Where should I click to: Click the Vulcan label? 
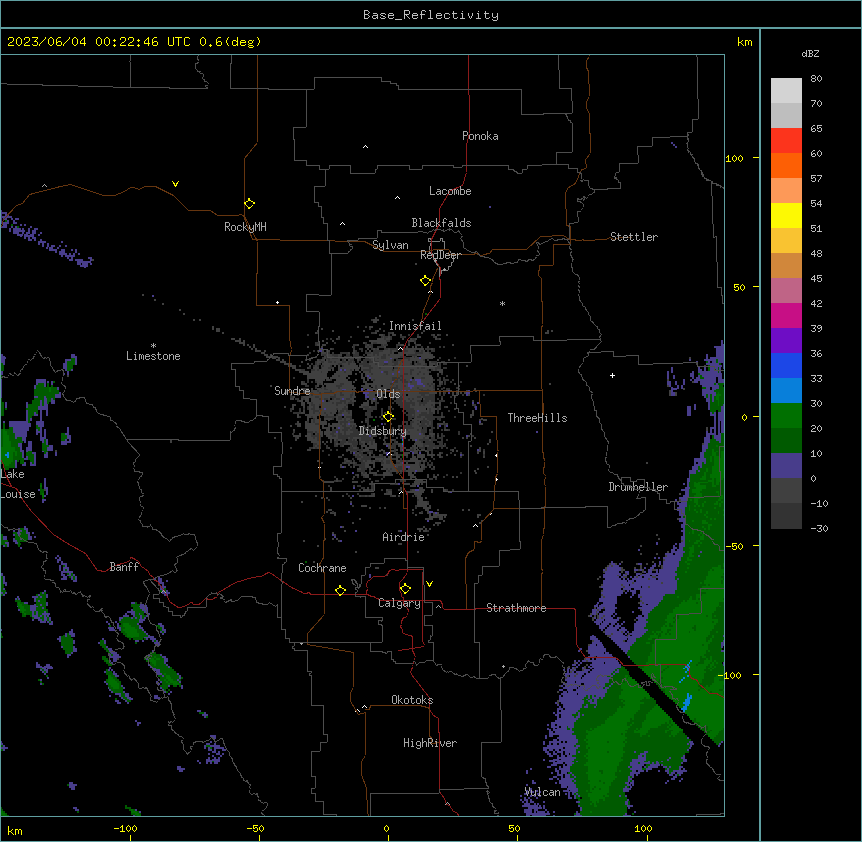pyautogui.click(x=542, y=792)
